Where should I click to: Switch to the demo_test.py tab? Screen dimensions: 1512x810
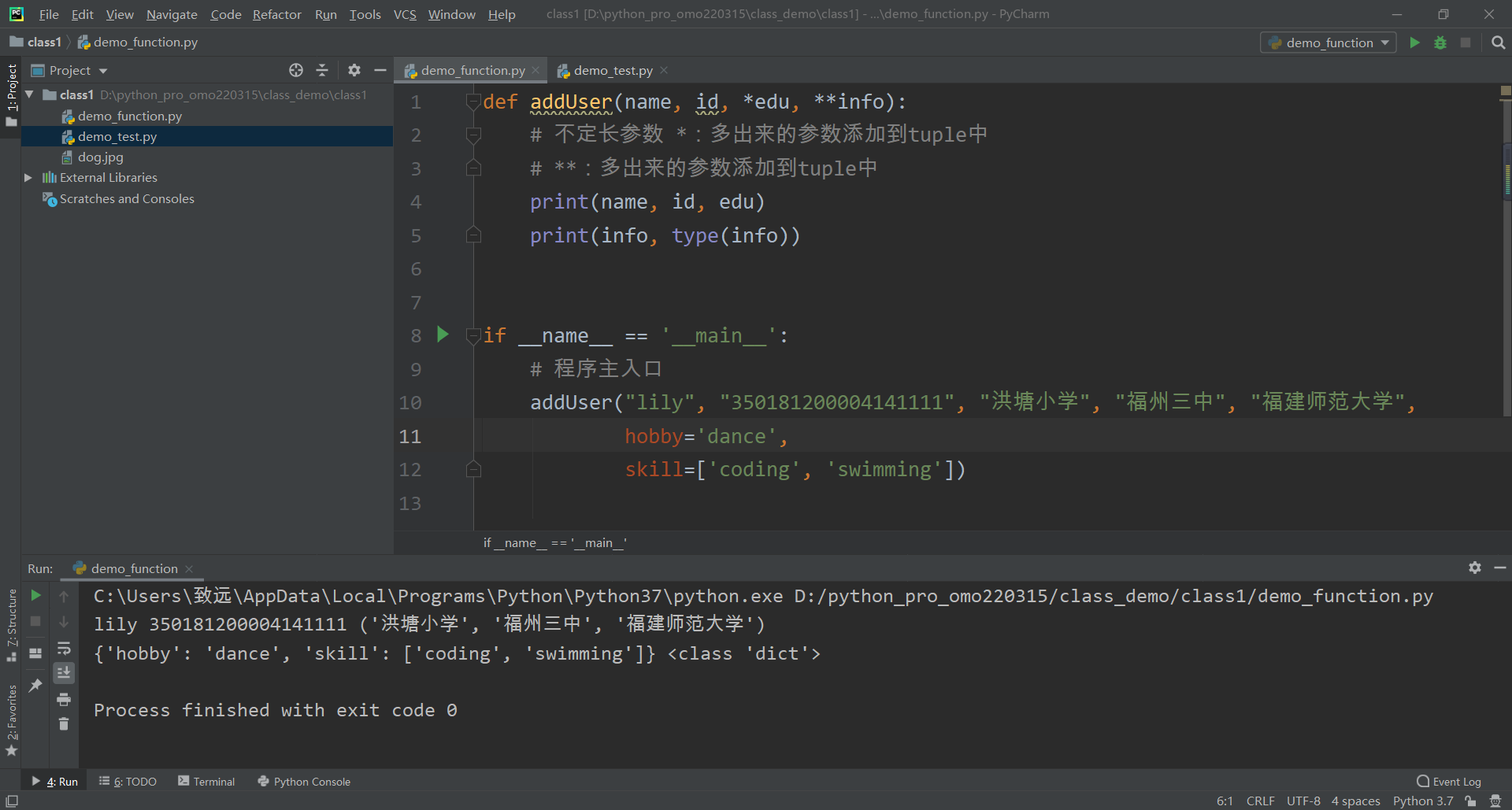[613, 70]
